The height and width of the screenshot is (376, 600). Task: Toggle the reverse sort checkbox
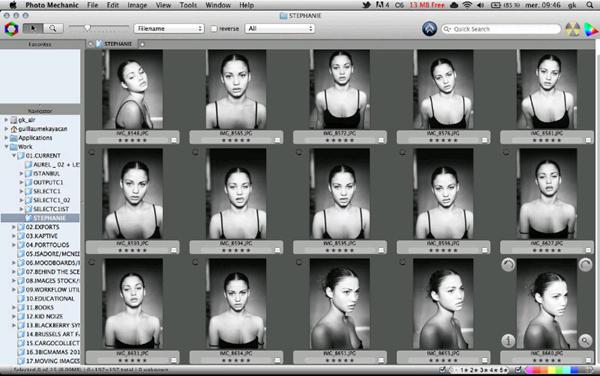click(214, 29)
